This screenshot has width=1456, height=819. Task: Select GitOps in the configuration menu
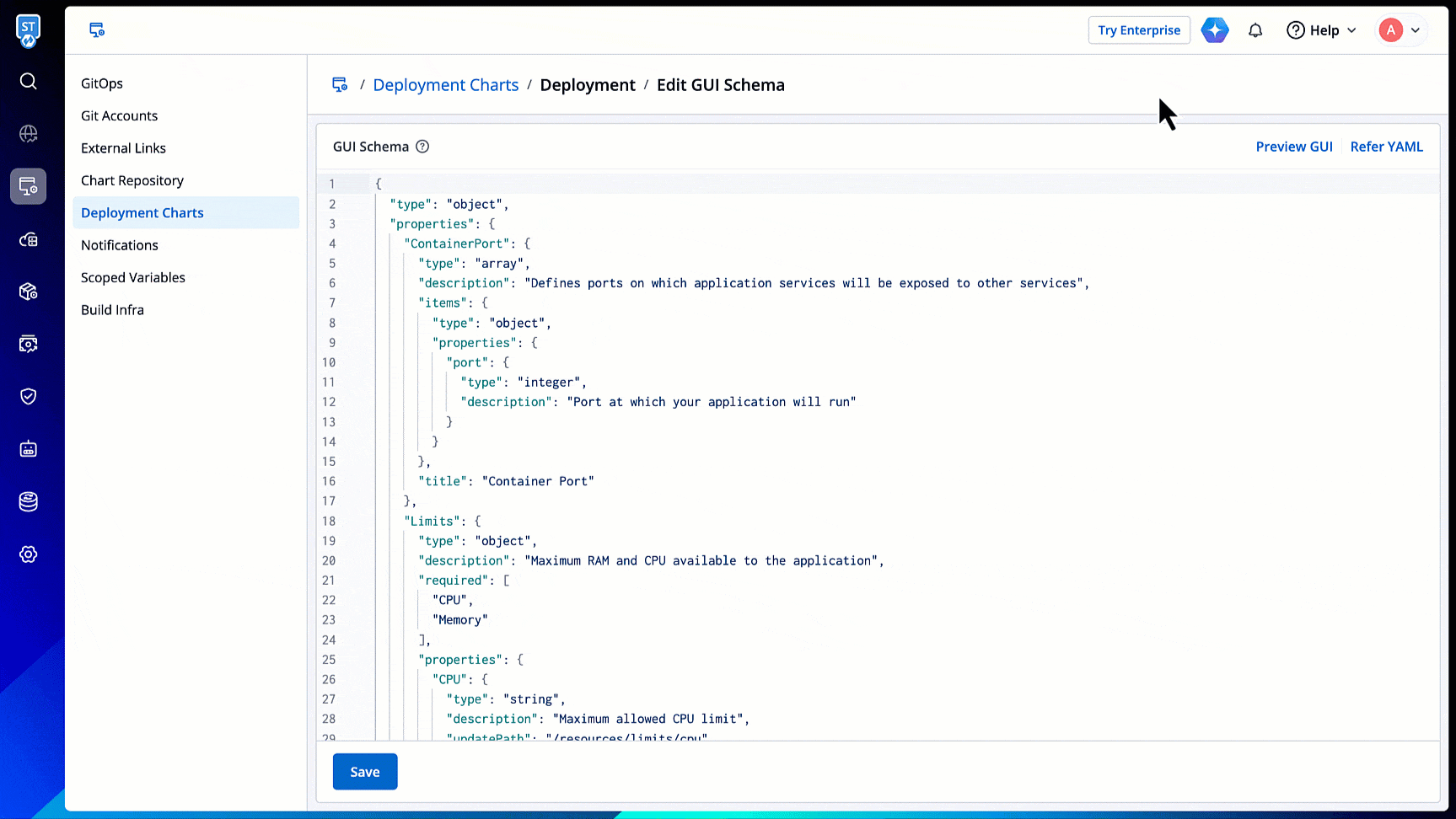click(102, 83)
